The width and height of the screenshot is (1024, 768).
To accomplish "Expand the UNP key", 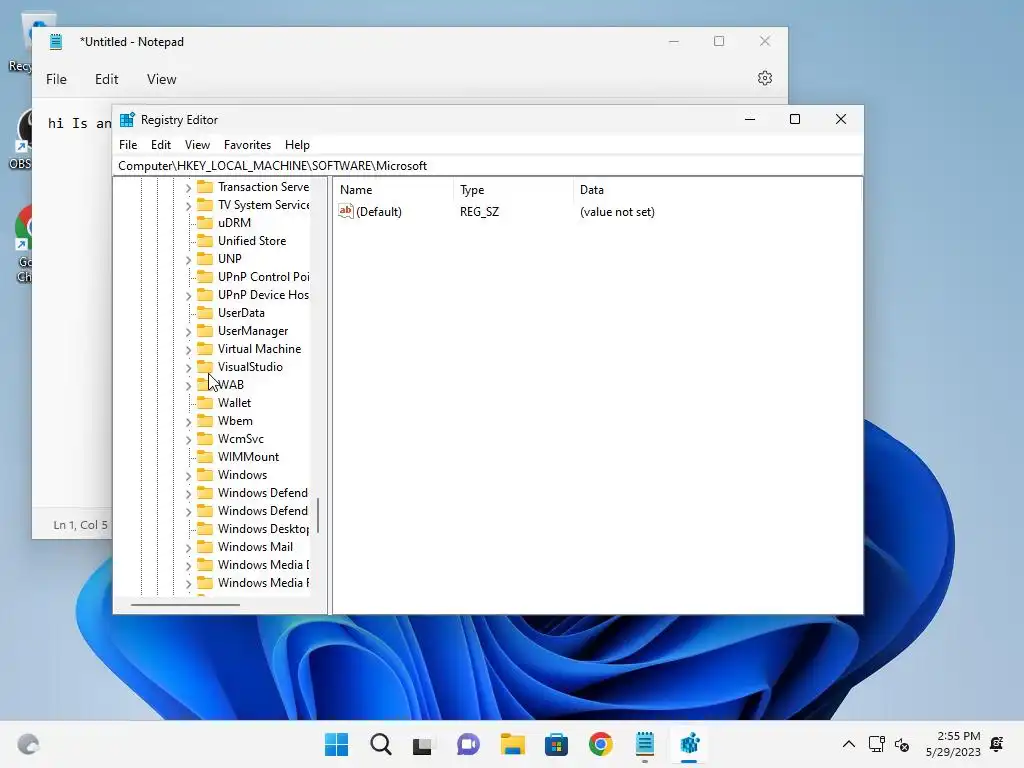I will (x=188, y=260).
